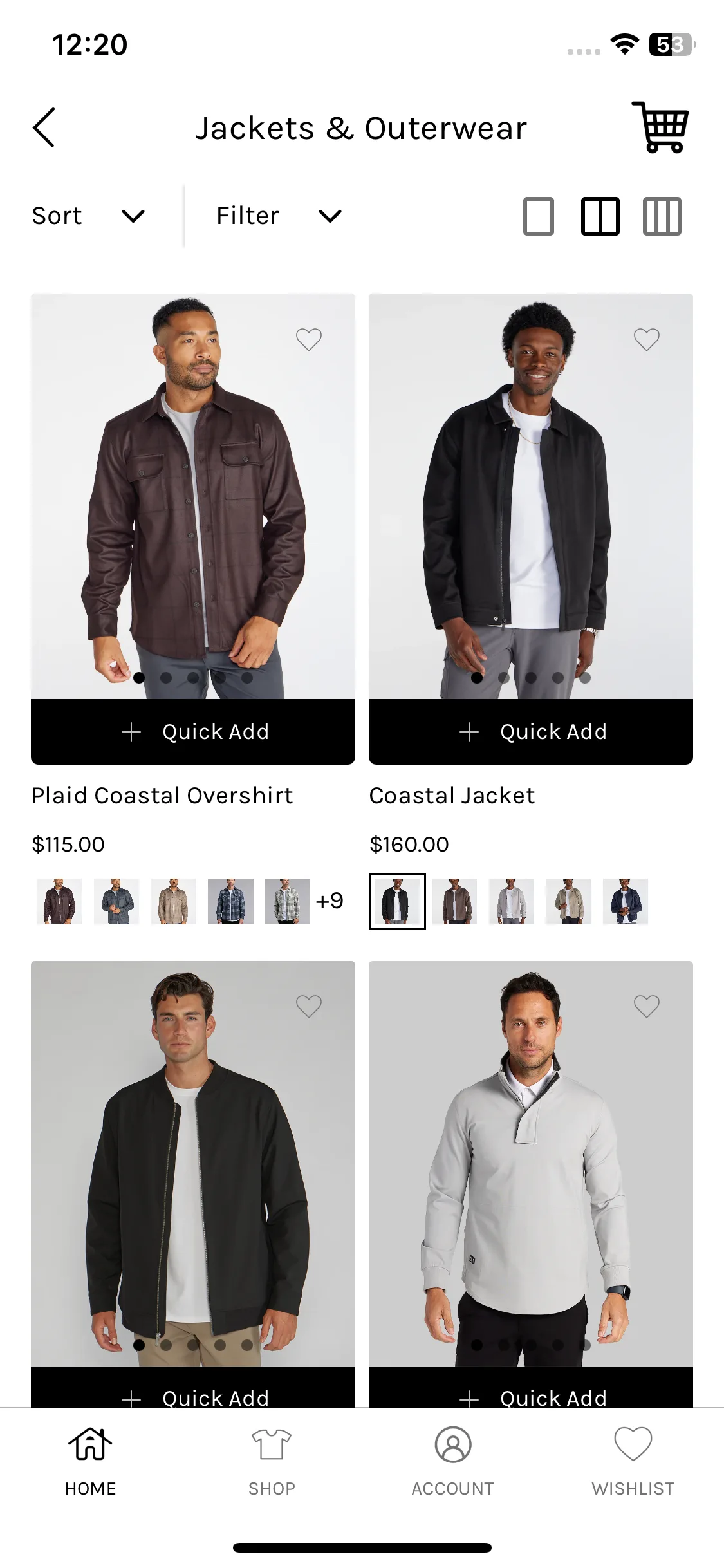The image size is (724, 1568).
Task: Switch to two-column grid view
Action: click(x=600, y=216)
